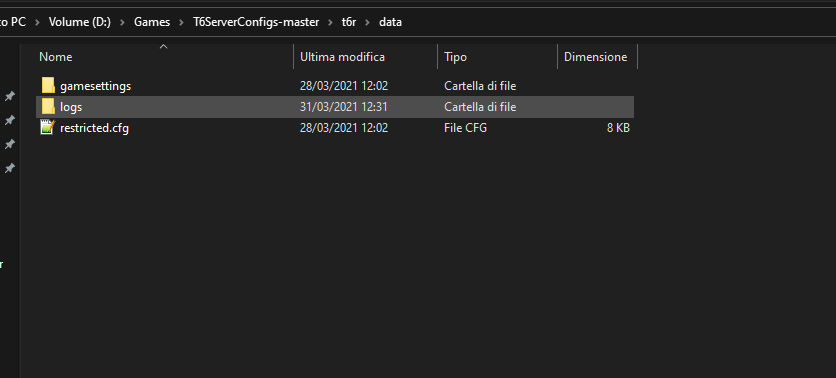This screenshot has width=836, height=378.
Task: Expand the chevron between t6r and data
Action: (x=367, y=22)
